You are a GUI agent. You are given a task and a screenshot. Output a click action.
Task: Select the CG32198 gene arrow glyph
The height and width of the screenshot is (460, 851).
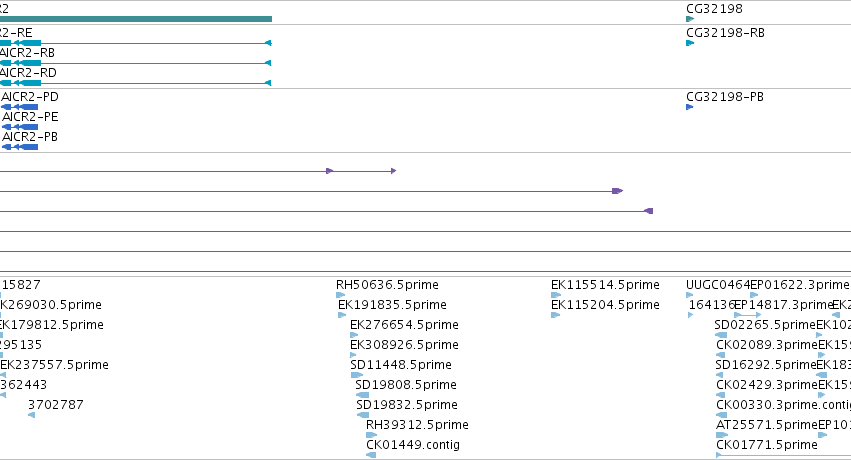point(690,19)
